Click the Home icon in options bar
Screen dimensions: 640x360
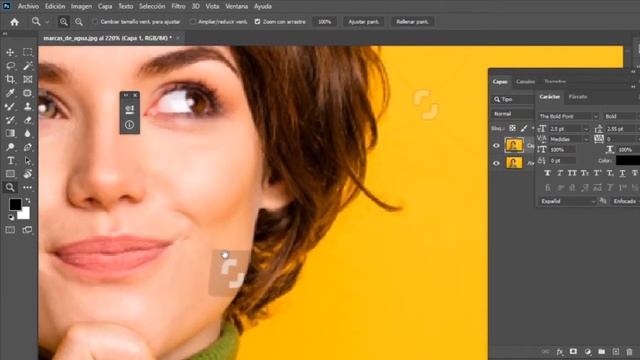coord(14,22)
